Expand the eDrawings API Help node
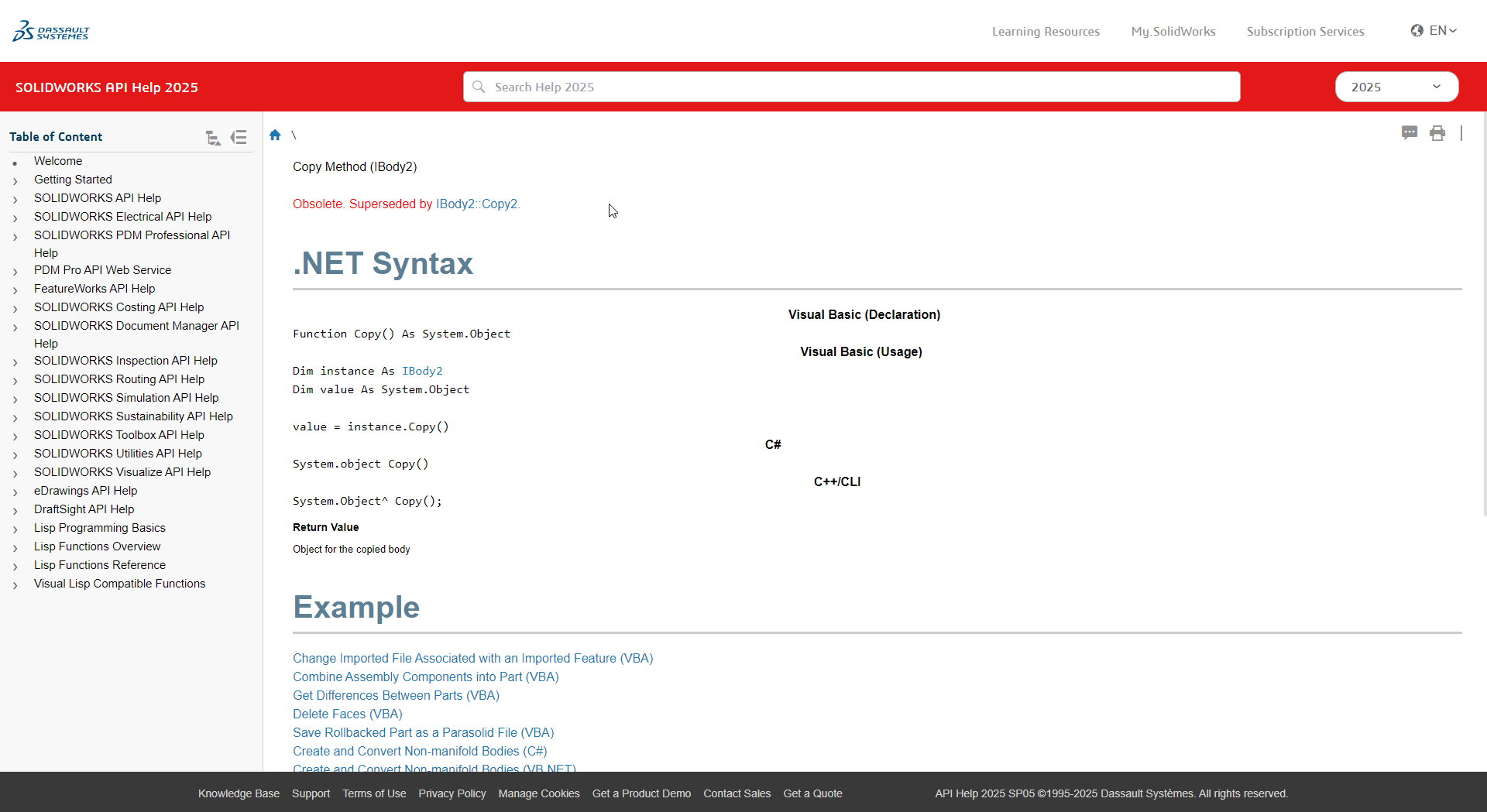Viewport: 1487px width, 812px height. (15, 492)
